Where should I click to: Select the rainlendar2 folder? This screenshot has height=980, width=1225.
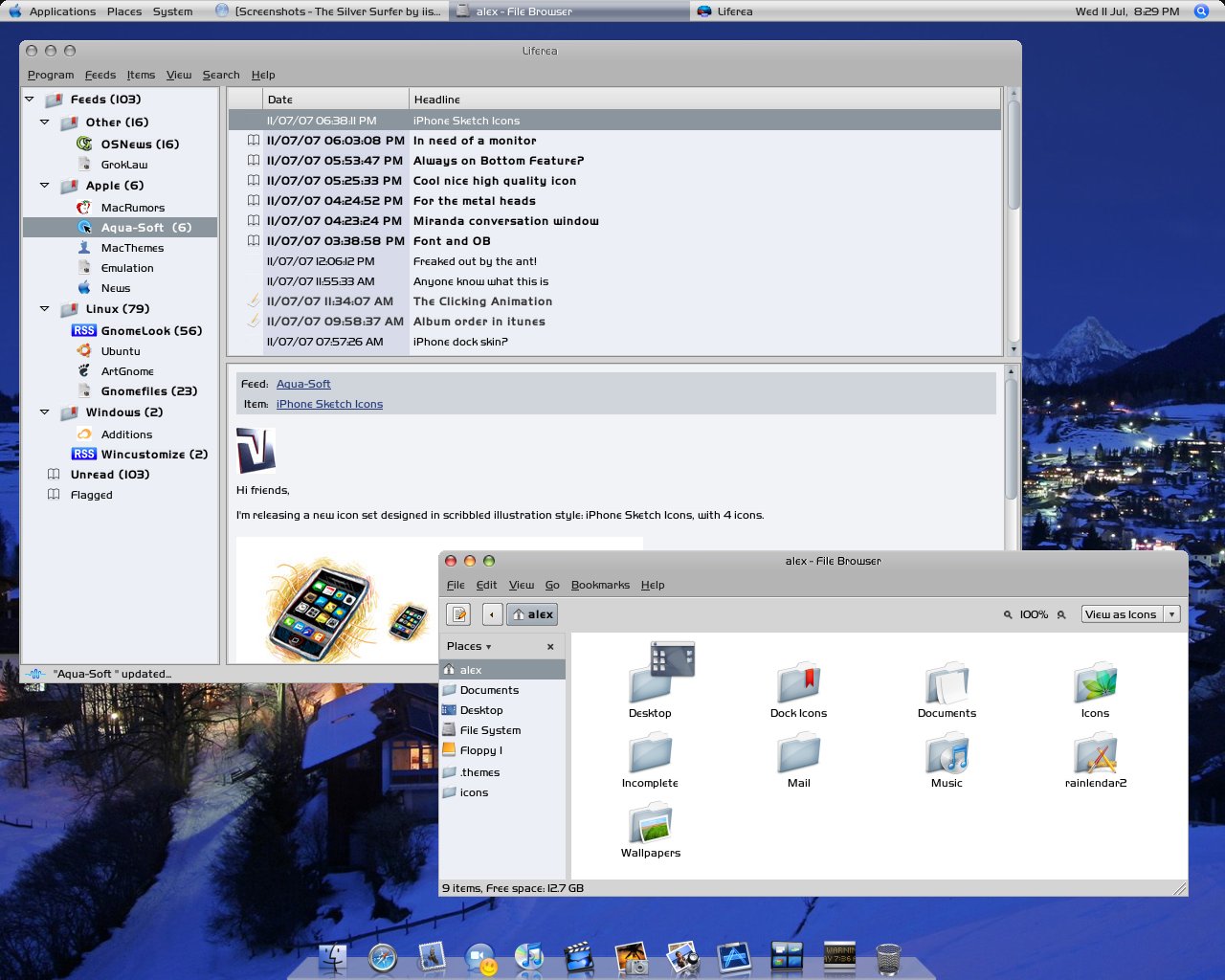[1095, 761]
